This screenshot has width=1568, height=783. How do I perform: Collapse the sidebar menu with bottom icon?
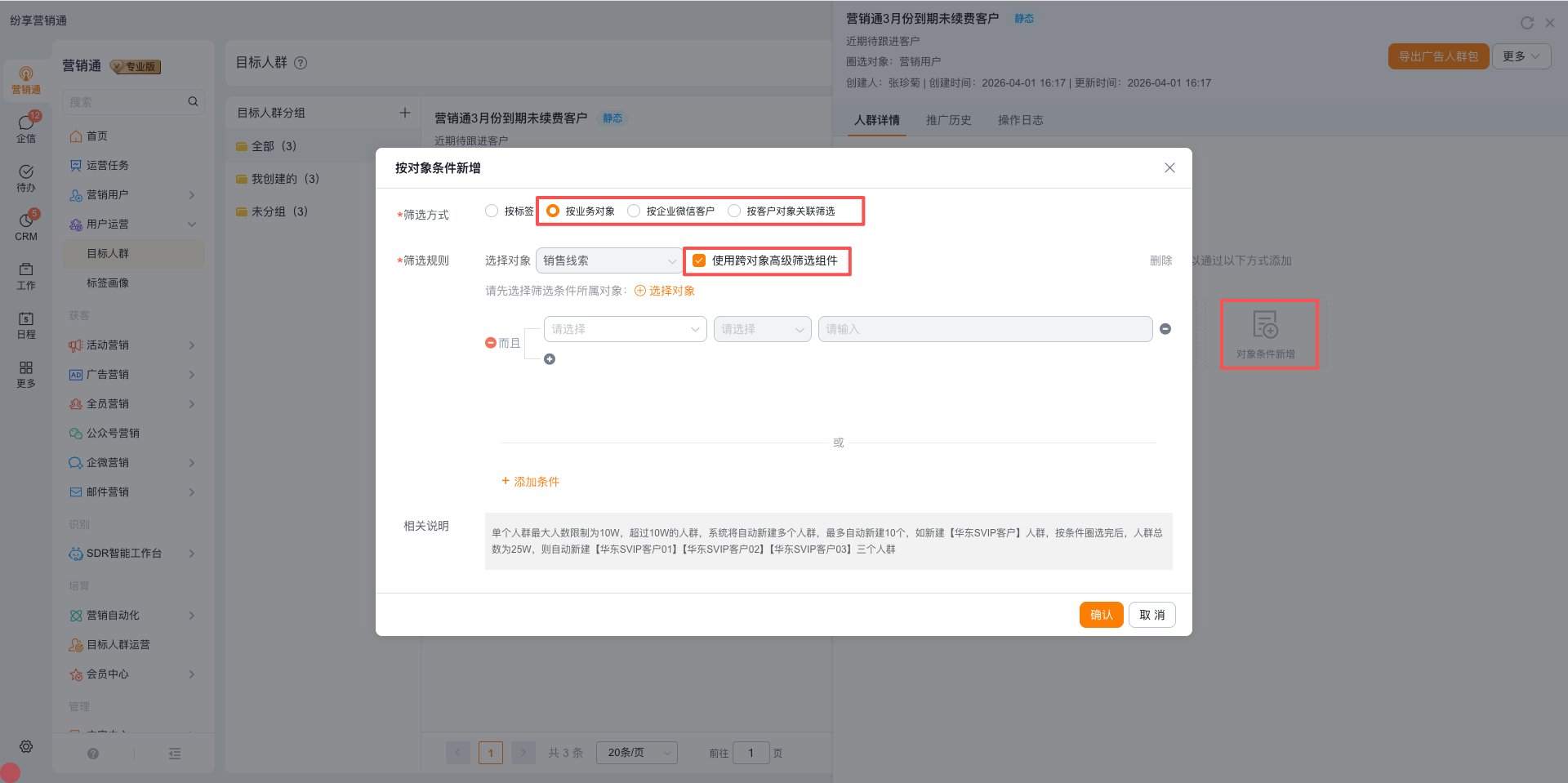pos(175,754)
